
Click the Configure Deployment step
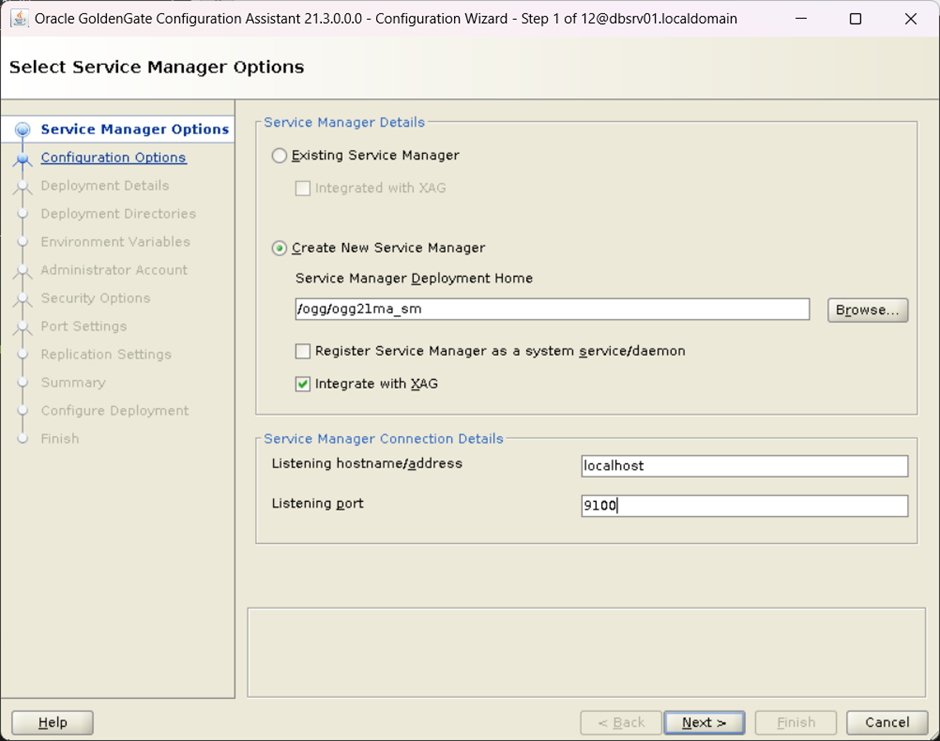click(115, 411)
